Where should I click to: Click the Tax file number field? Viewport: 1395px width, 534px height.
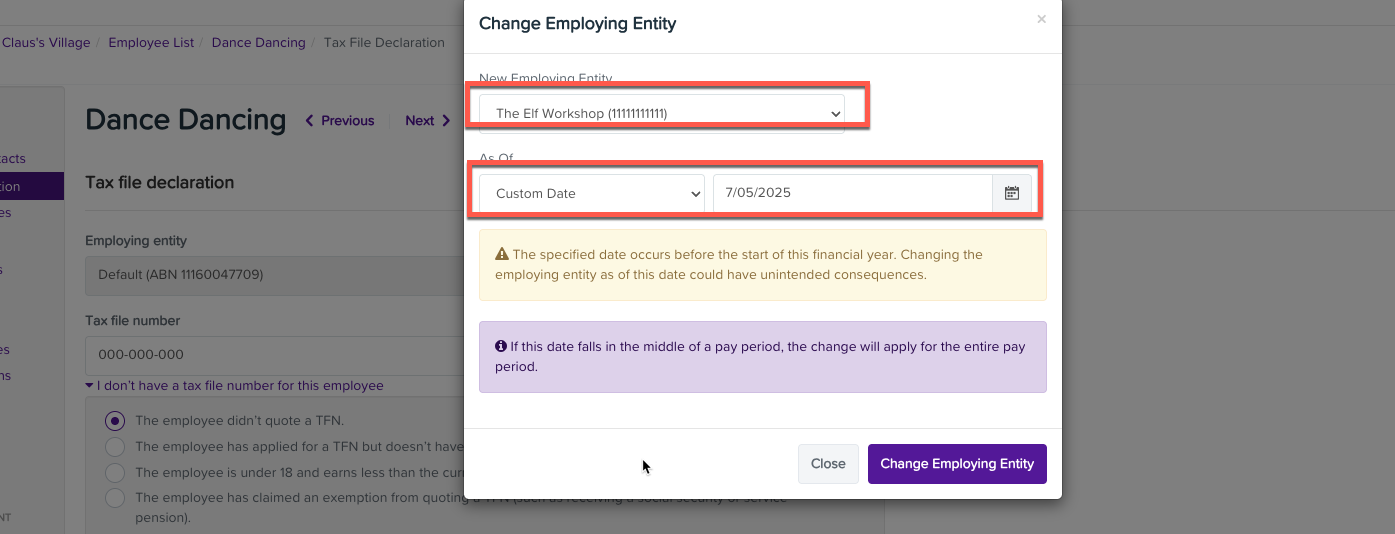point(270,354)
